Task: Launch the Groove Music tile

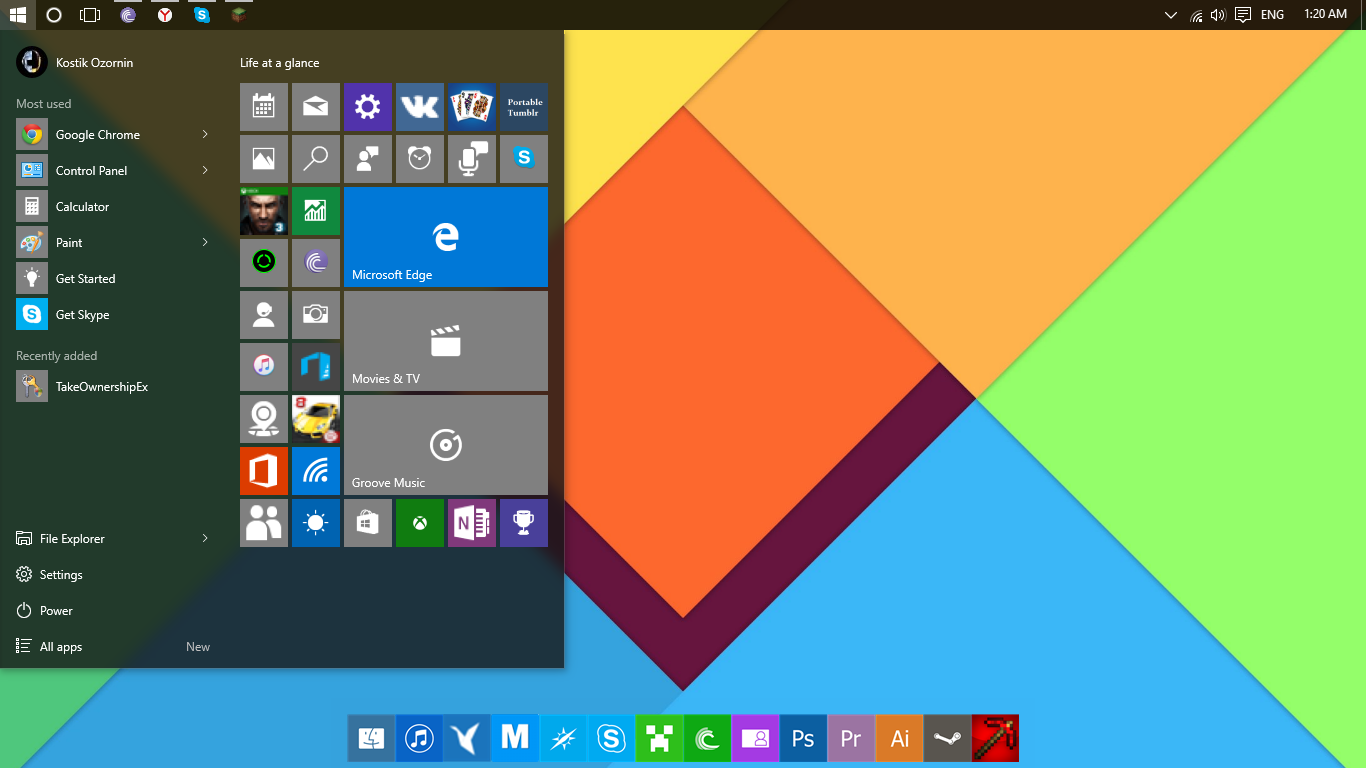Action: pyautogui.click(x=446, y=445)
